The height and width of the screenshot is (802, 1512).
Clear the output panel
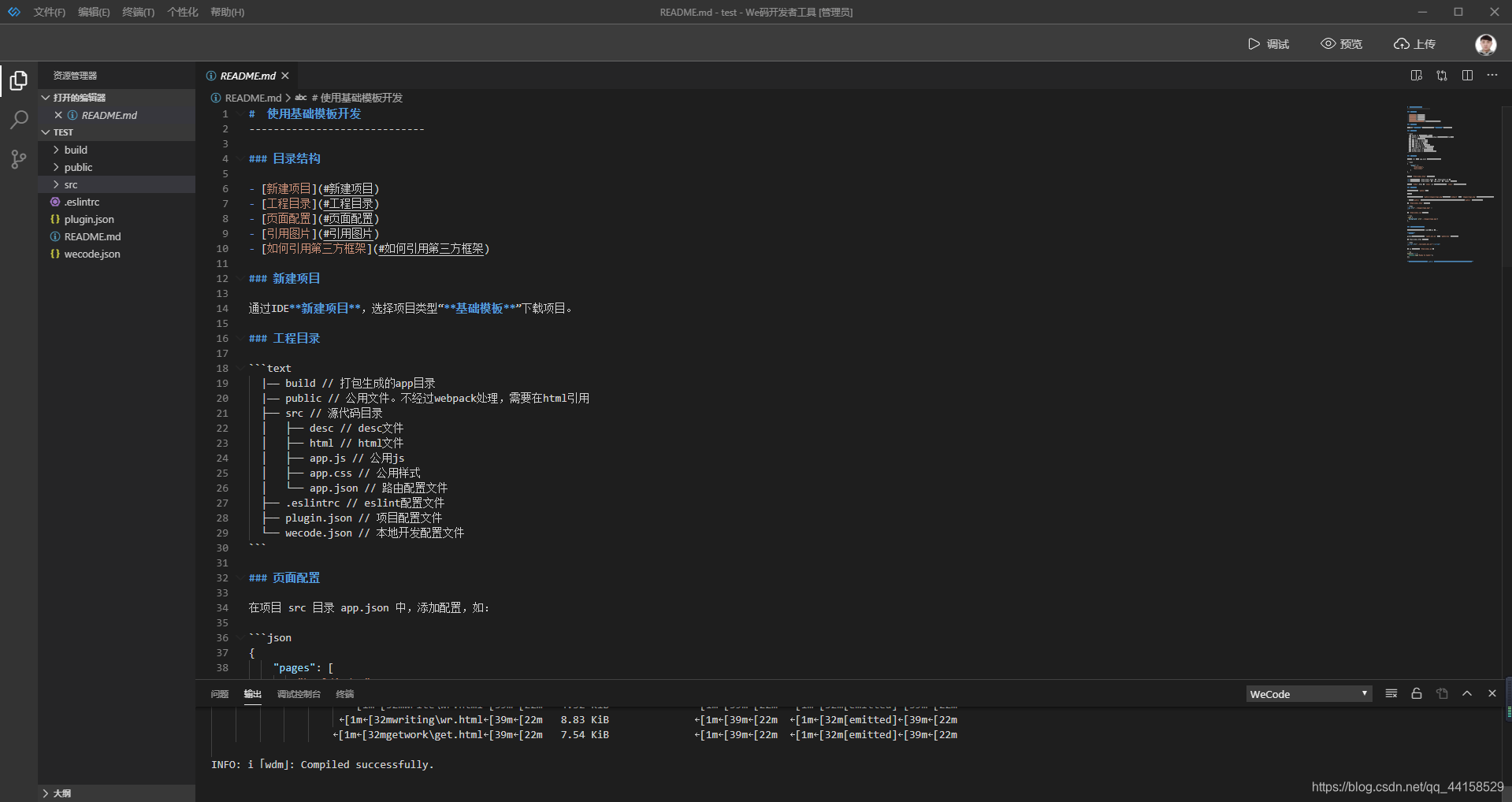pos(1391,693)
